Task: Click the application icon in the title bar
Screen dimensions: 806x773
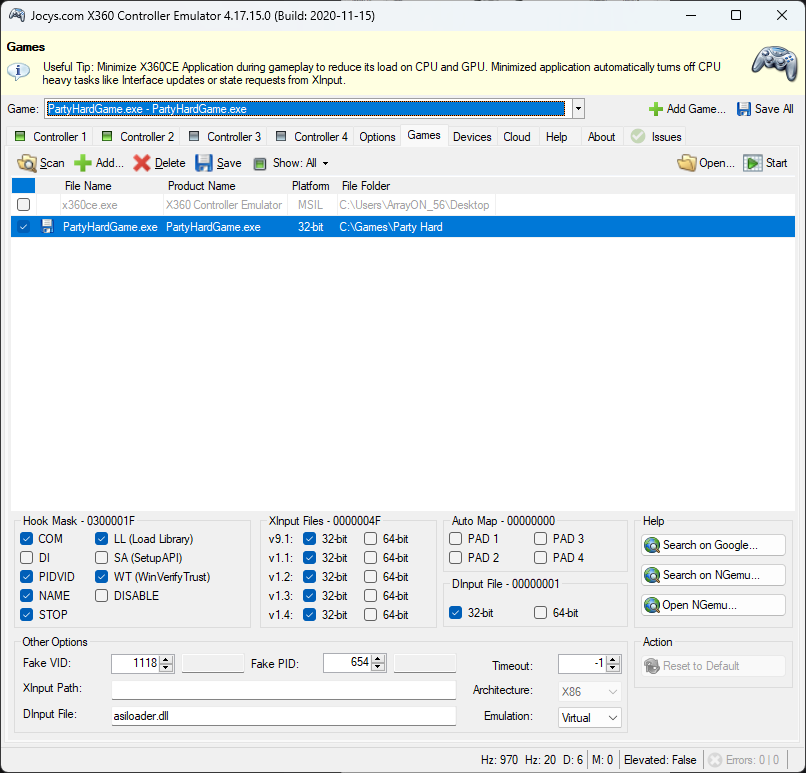Action: [17, 15]
